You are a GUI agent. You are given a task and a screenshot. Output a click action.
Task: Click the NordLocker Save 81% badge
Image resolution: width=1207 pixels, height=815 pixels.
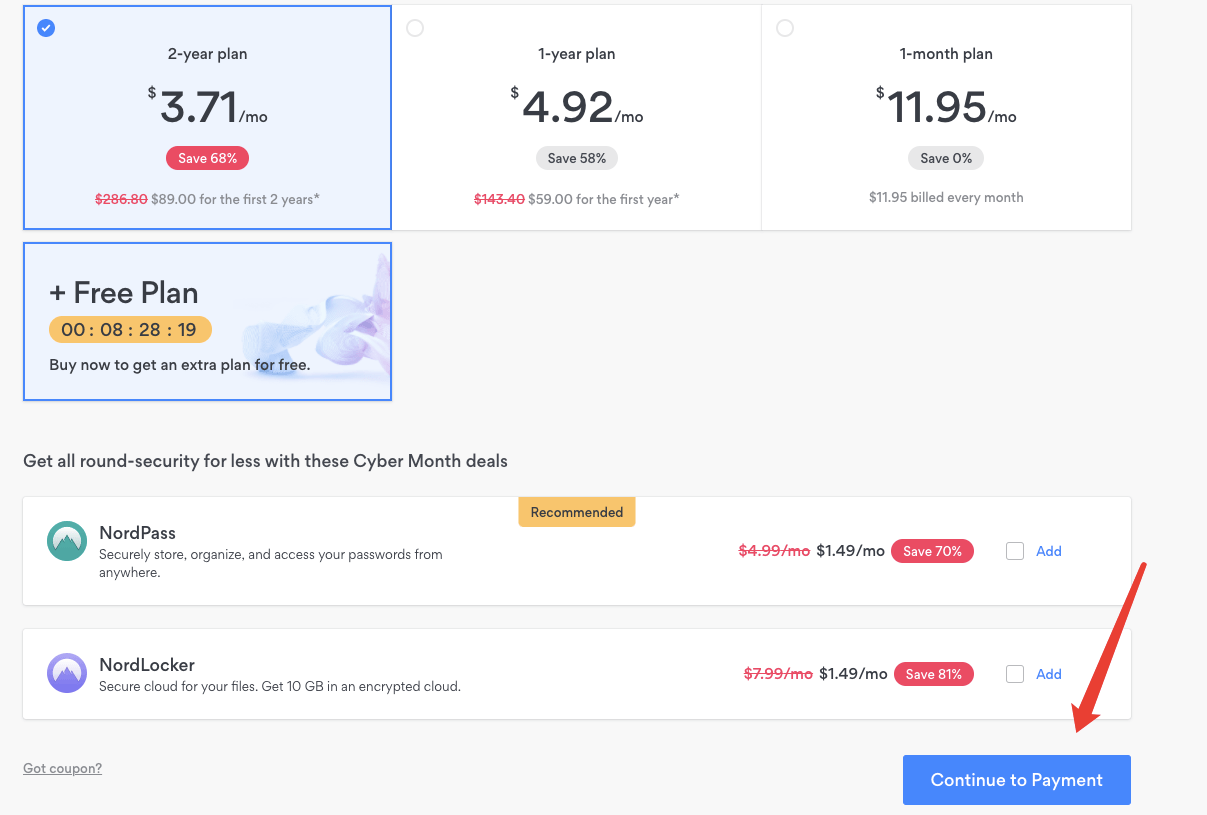933,674
